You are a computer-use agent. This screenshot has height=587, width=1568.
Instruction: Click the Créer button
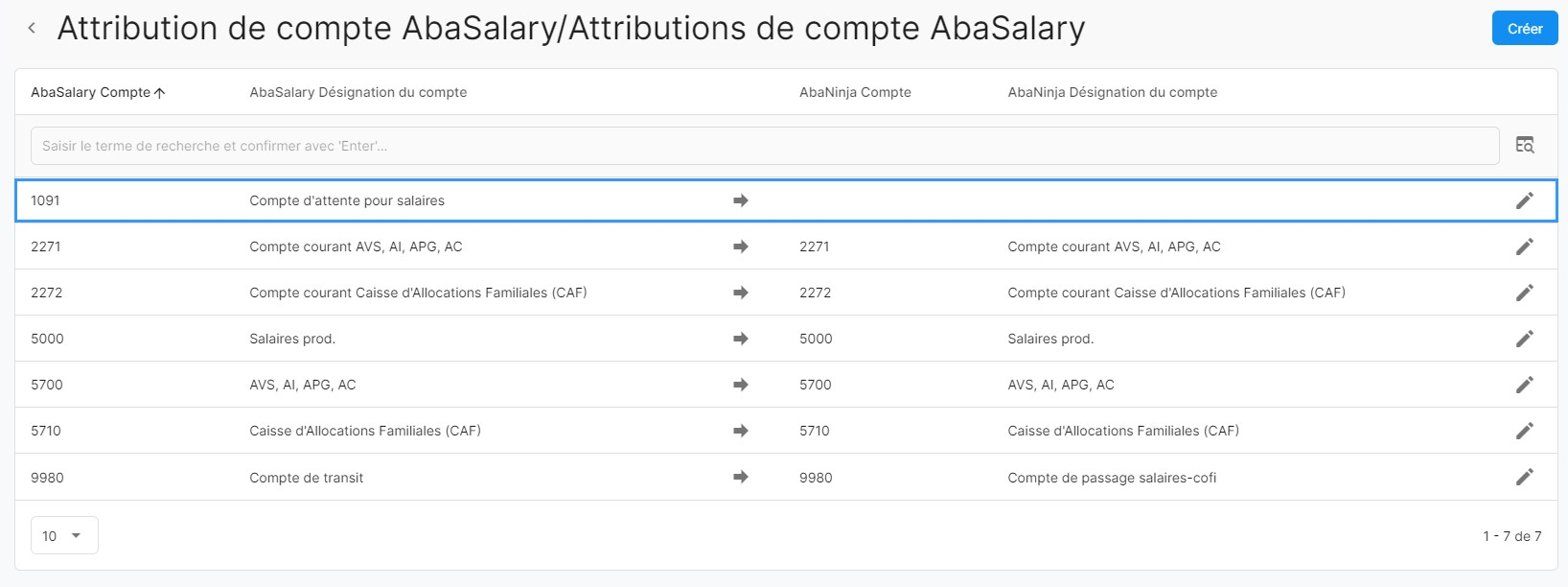[1524, 29]
